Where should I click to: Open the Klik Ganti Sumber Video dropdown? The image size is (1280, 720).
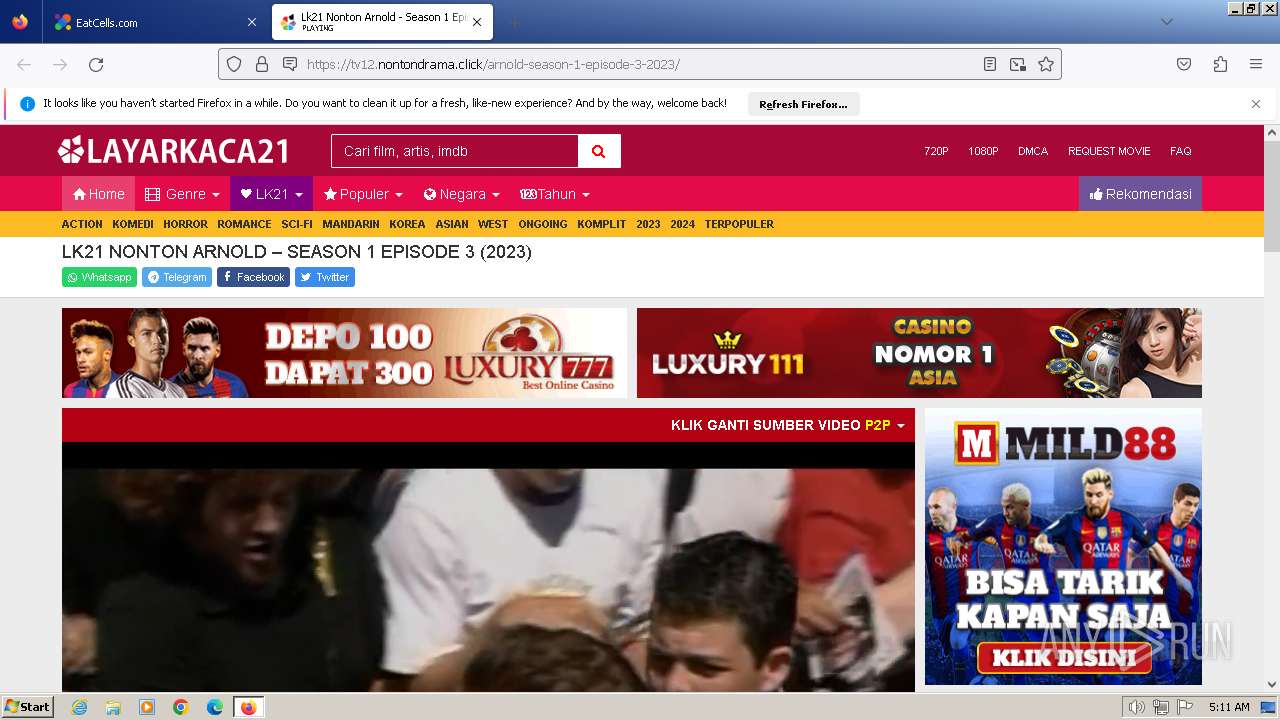pyautogui.click(x=787, y=425)
